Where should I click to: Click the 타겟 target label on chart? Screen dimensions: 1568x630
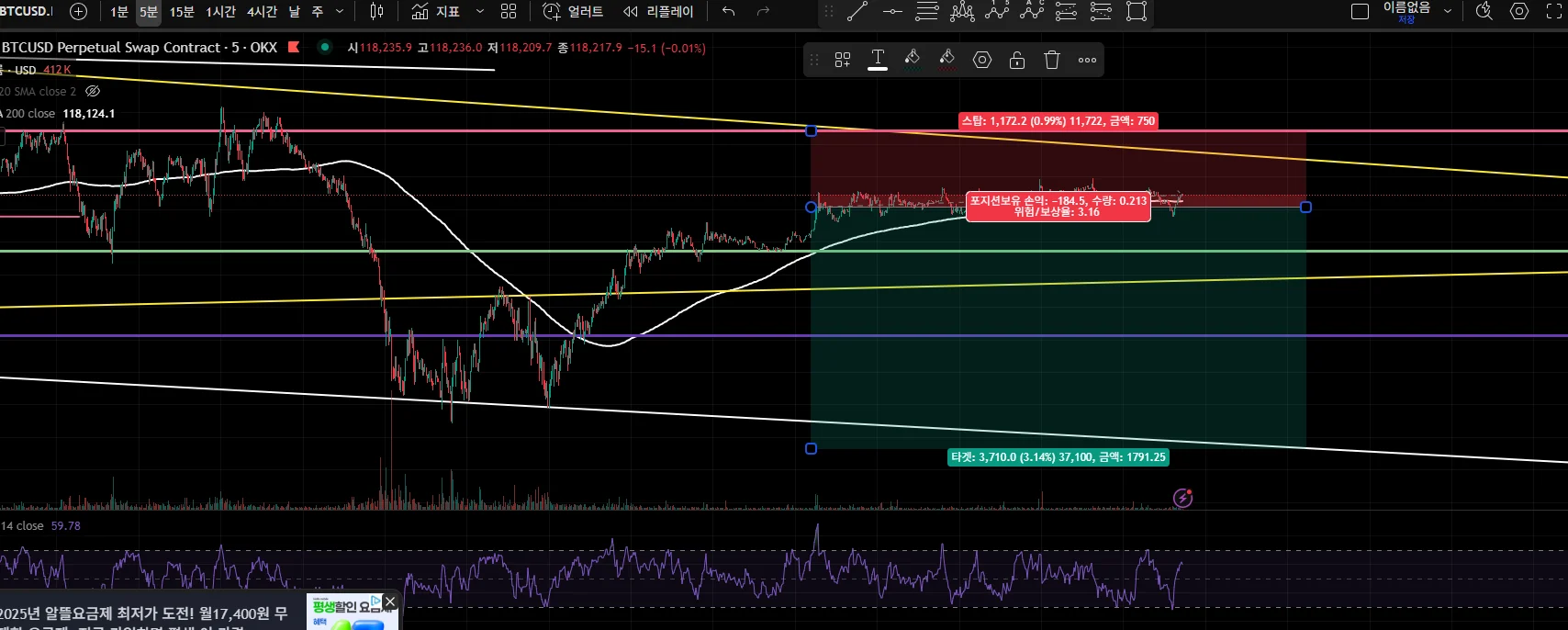1058,456
